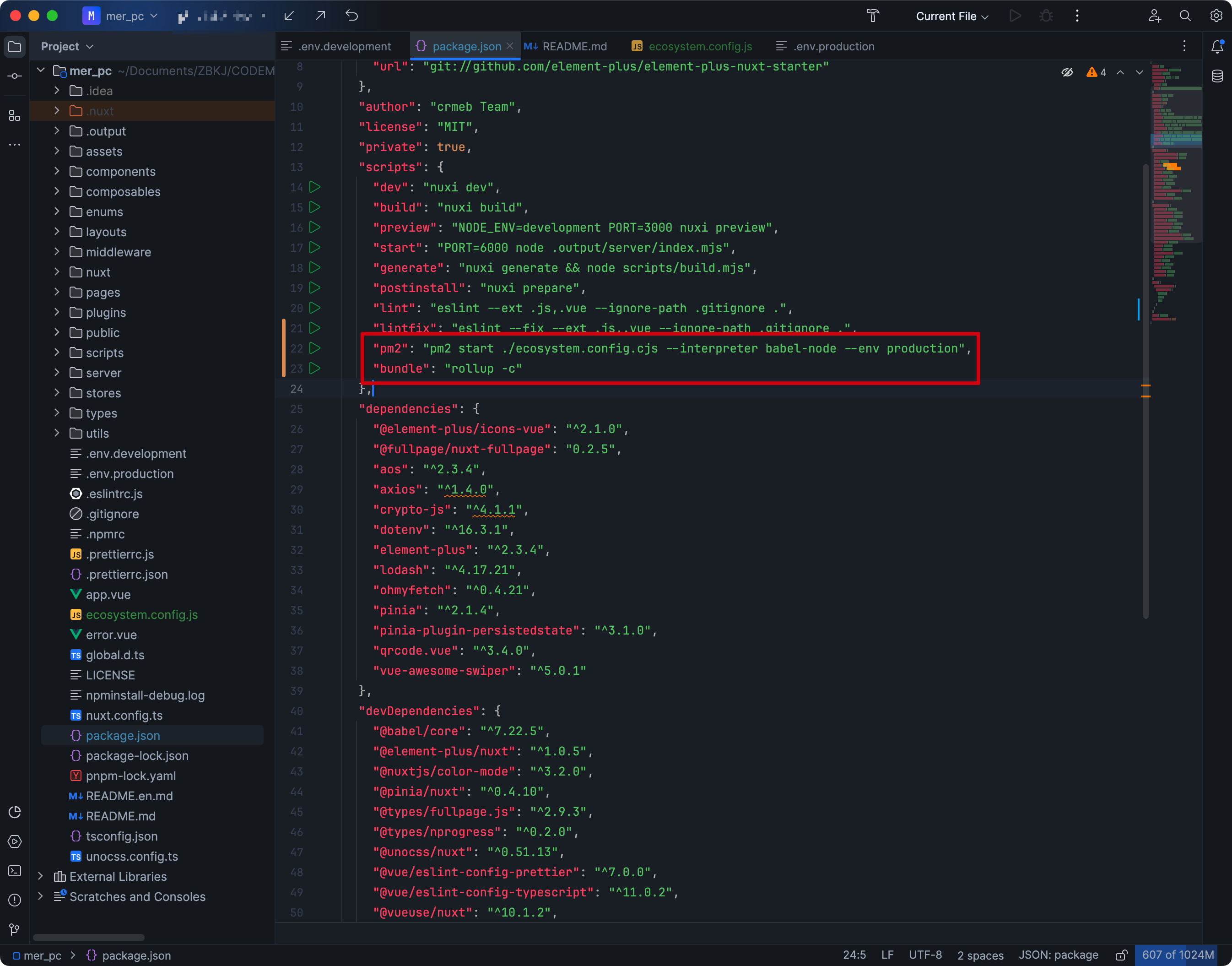This screenshot has height=966, width=1232.
Task: Open editor tabs more options menu
Action: (x=1184, y=46)
